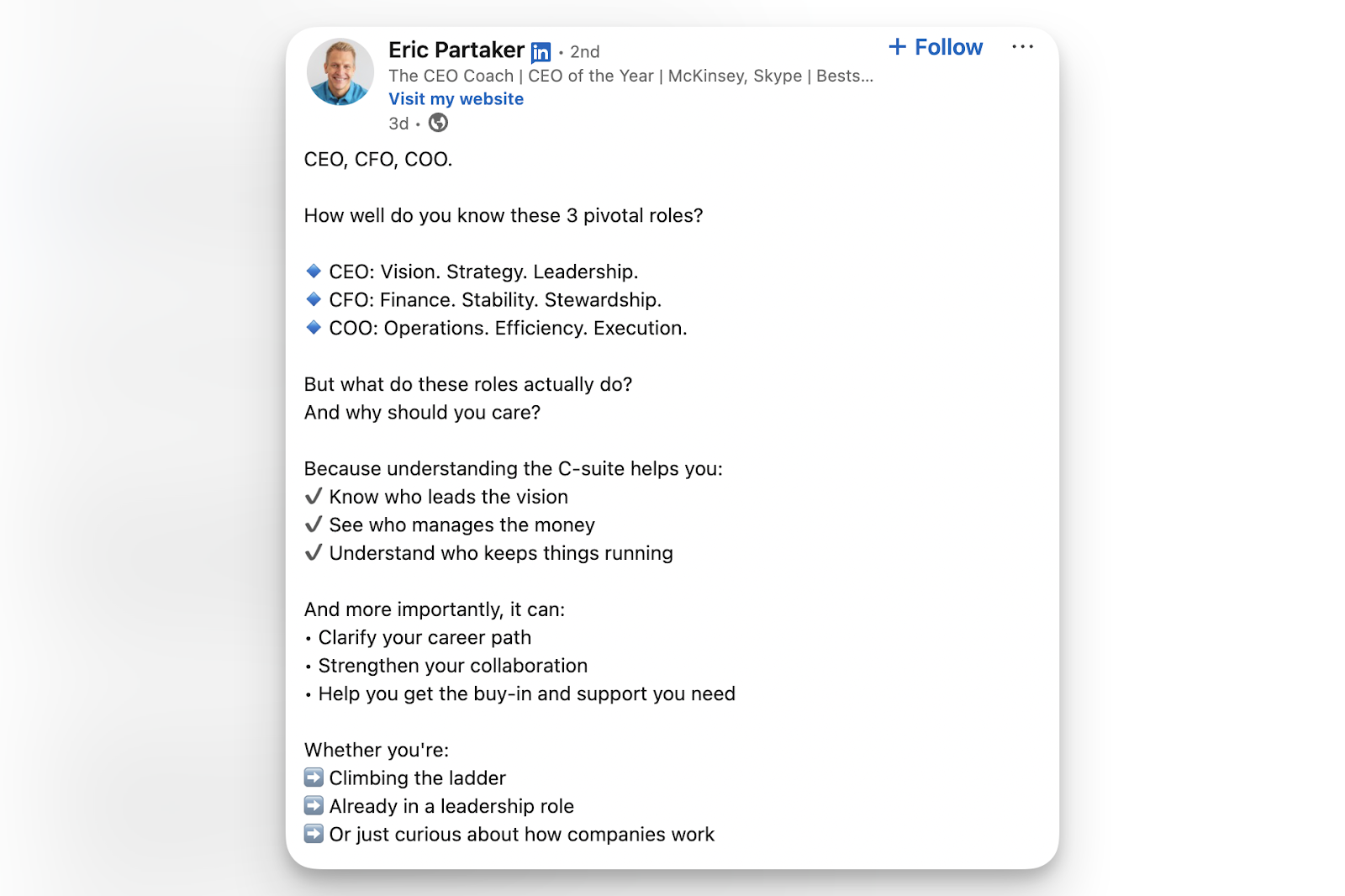Click the arrow icon beside 'Or just curious about how companies work'

(x=313, y=834)
